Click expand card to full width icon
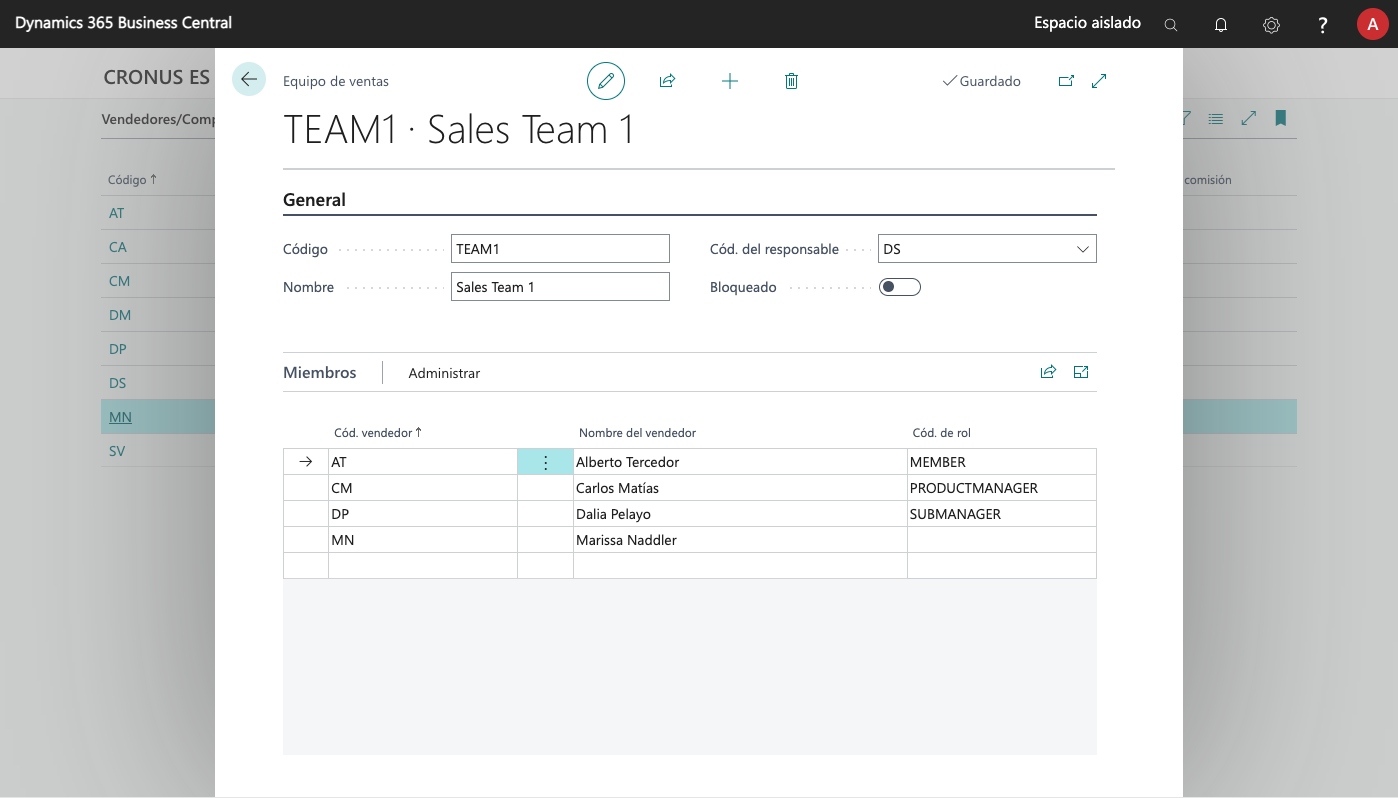The height and width of the screenshot is (798, 1398). [1099, 81]
